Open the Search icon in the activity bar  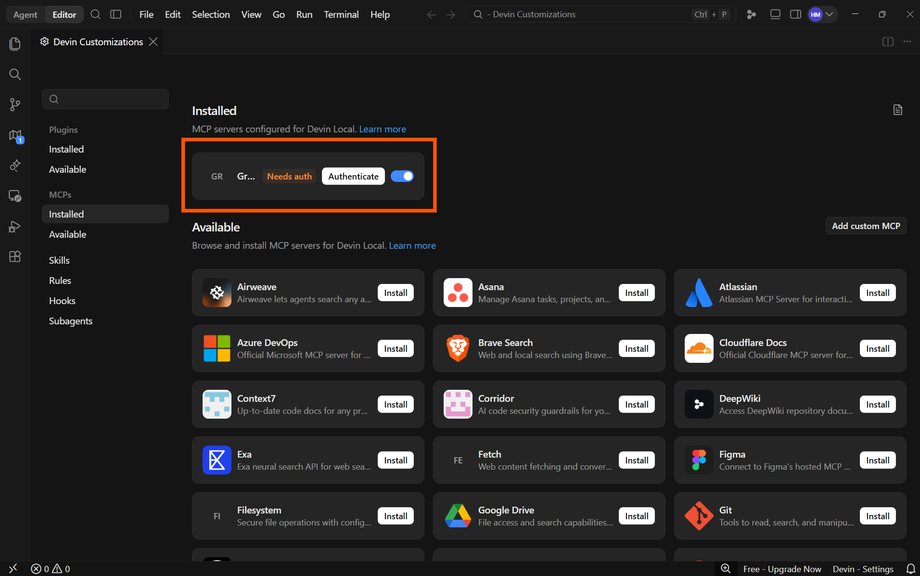[15, 74]
